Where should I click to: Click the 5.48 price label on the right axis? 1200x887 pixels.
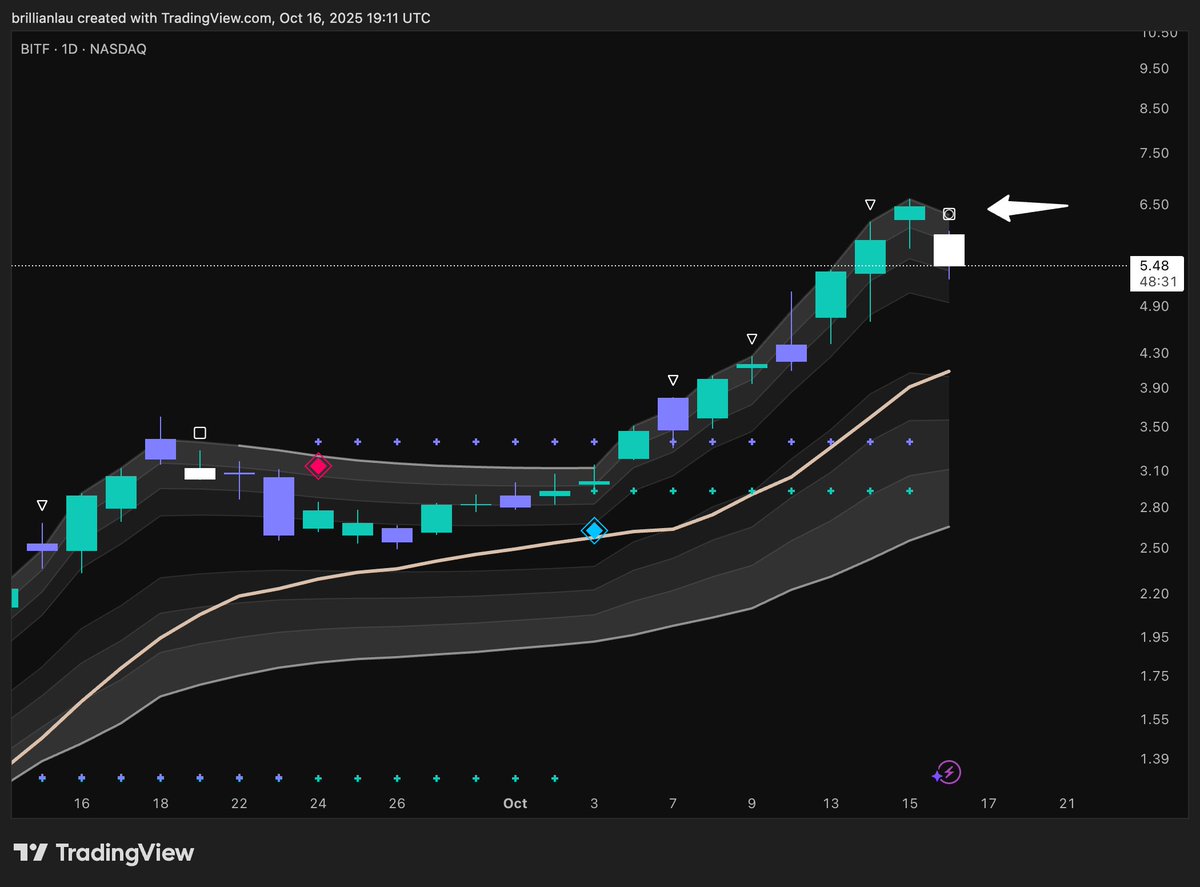point(1156,266)
